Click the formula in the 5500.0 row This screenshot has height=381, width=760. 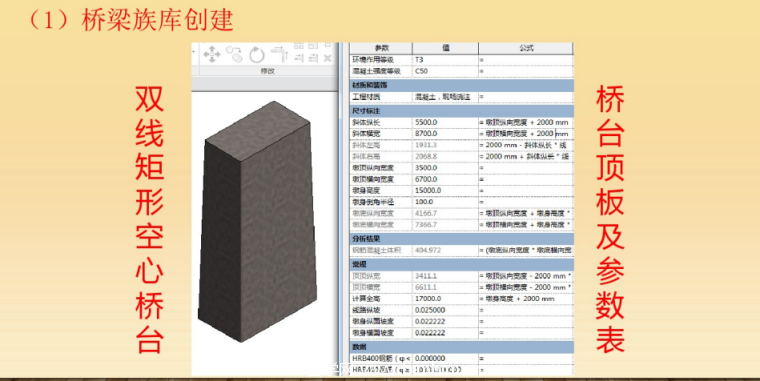pyautogui.click(x=526, y=123)
